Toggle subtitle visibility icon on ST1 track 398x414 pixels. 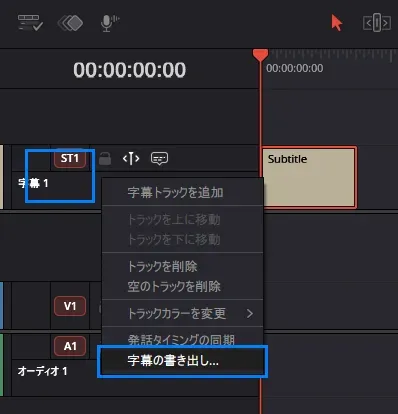[x=159, y=158]
